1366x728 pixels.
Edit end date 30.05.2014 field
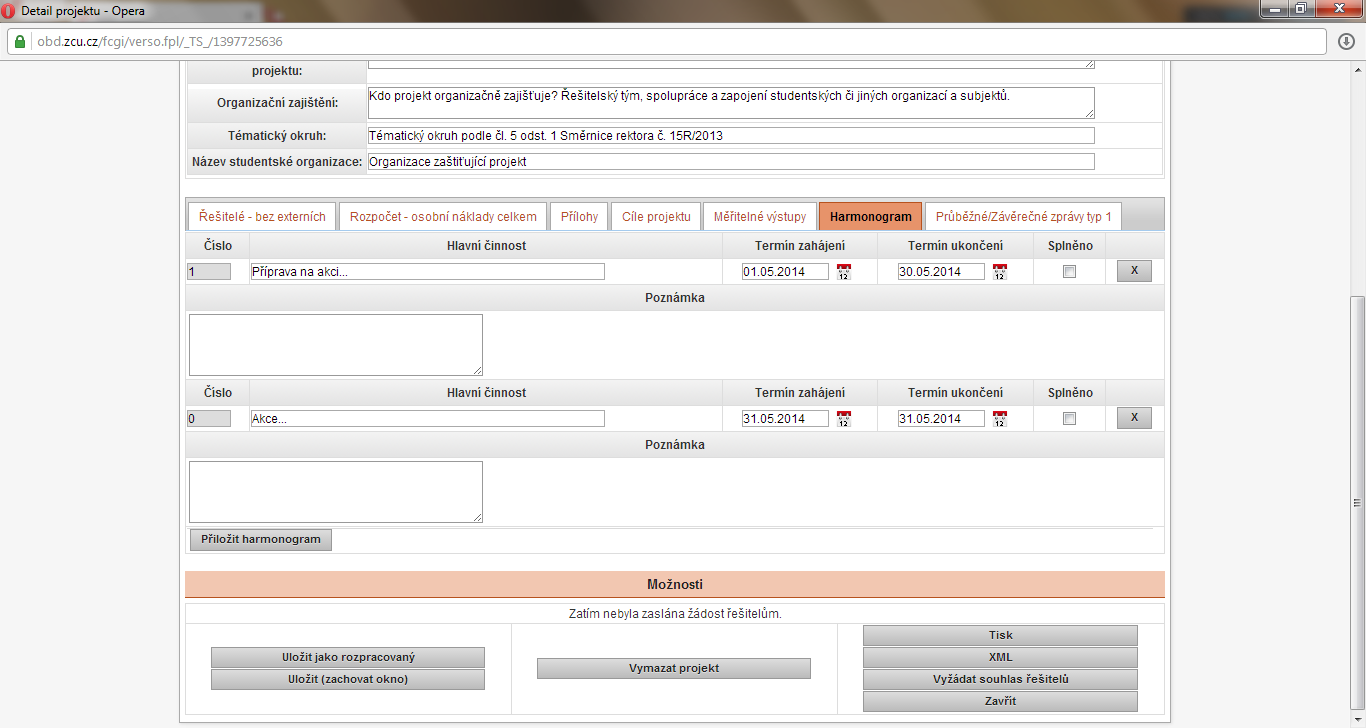(941, 271)
